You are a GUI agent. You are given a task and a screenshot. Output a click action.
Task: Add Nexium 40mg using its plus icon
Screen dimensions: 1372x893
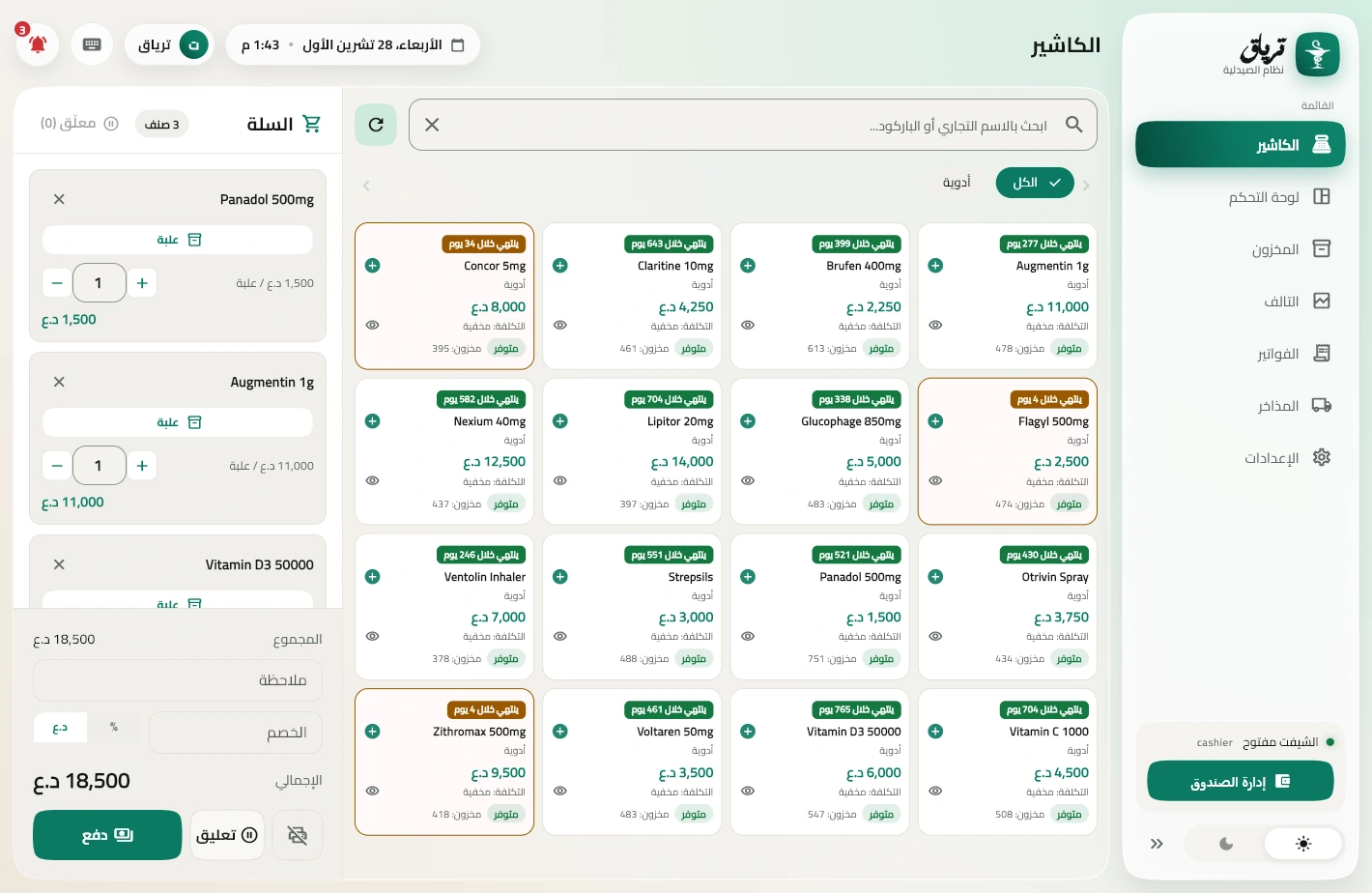[x=373, y=421]
